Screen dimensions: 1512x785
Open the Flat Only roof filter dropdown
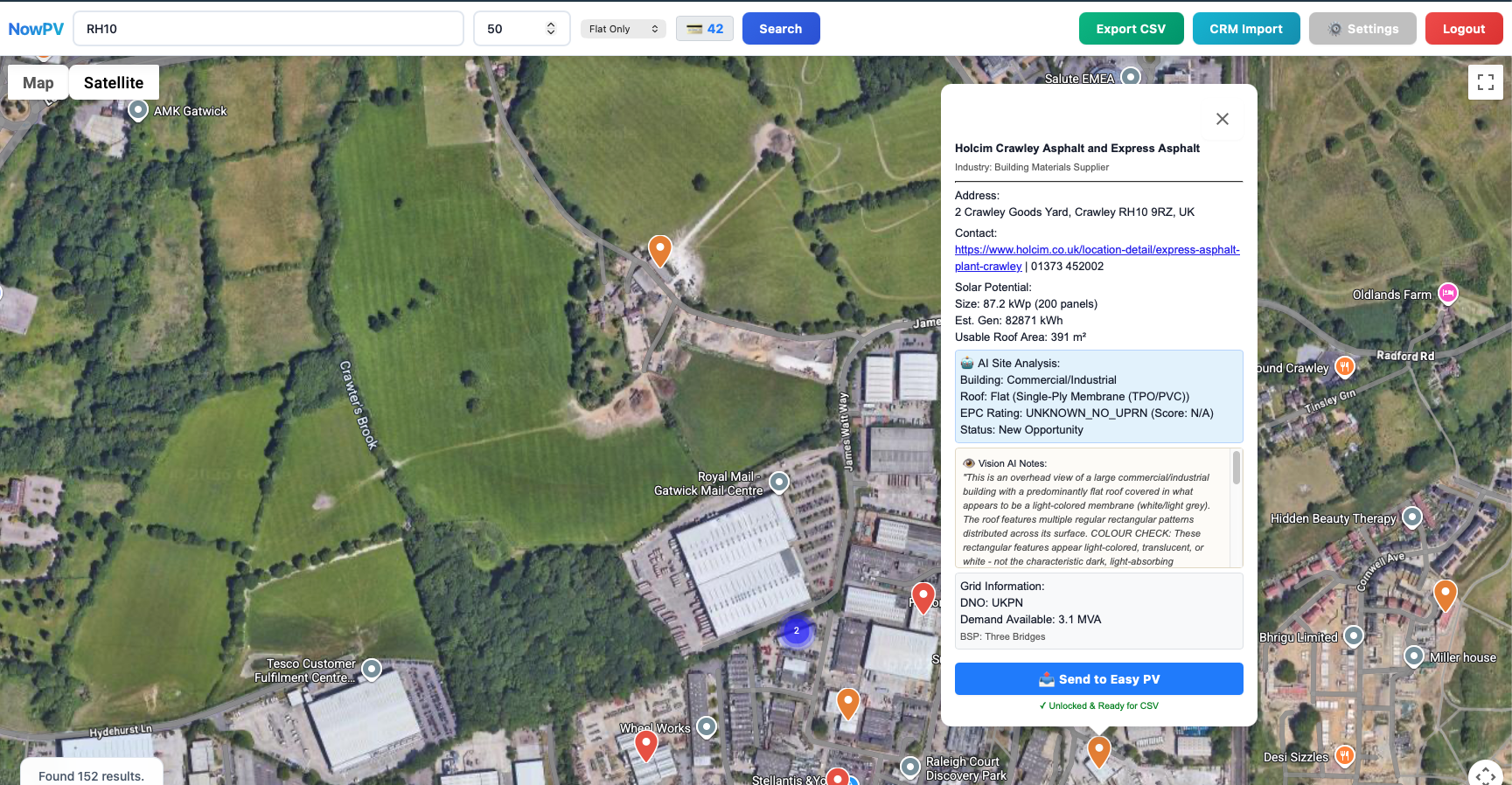click(x=623, y=29)
